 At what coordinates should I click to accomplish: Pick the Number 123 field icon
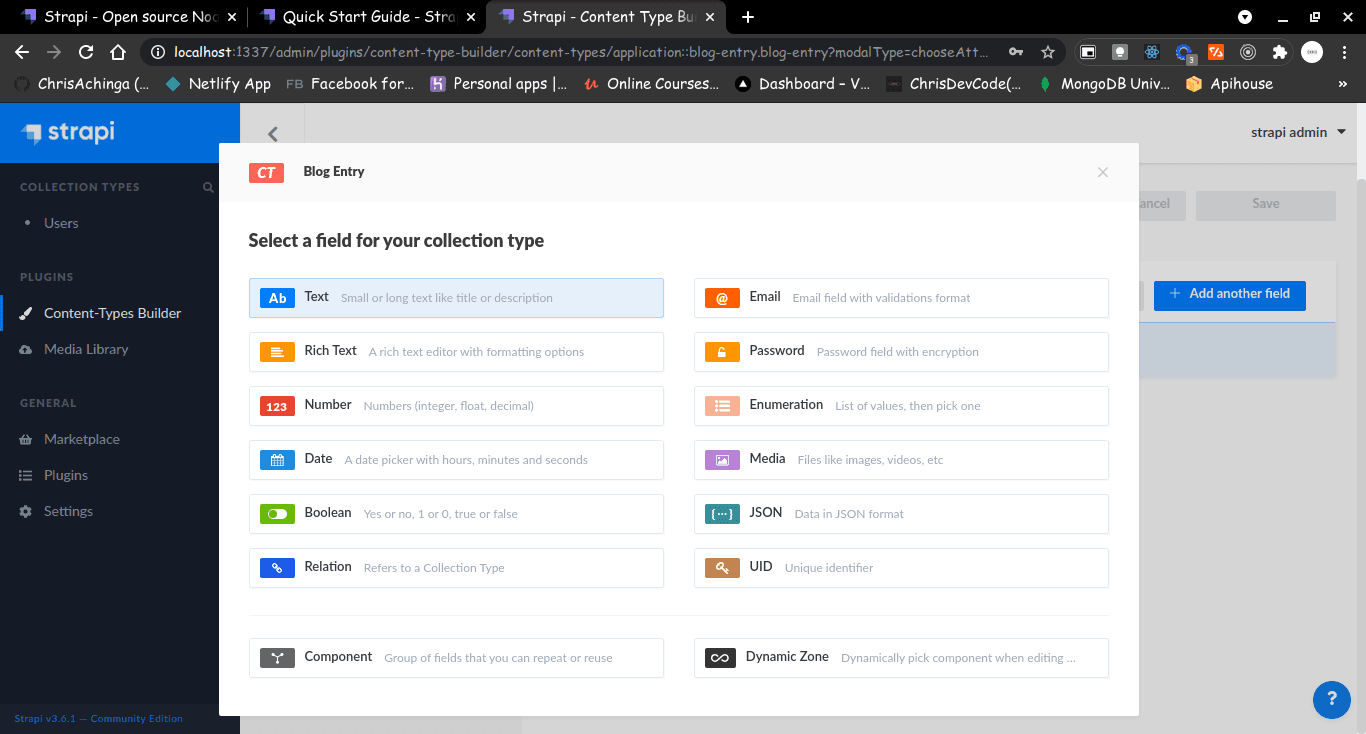coord(277,406)
